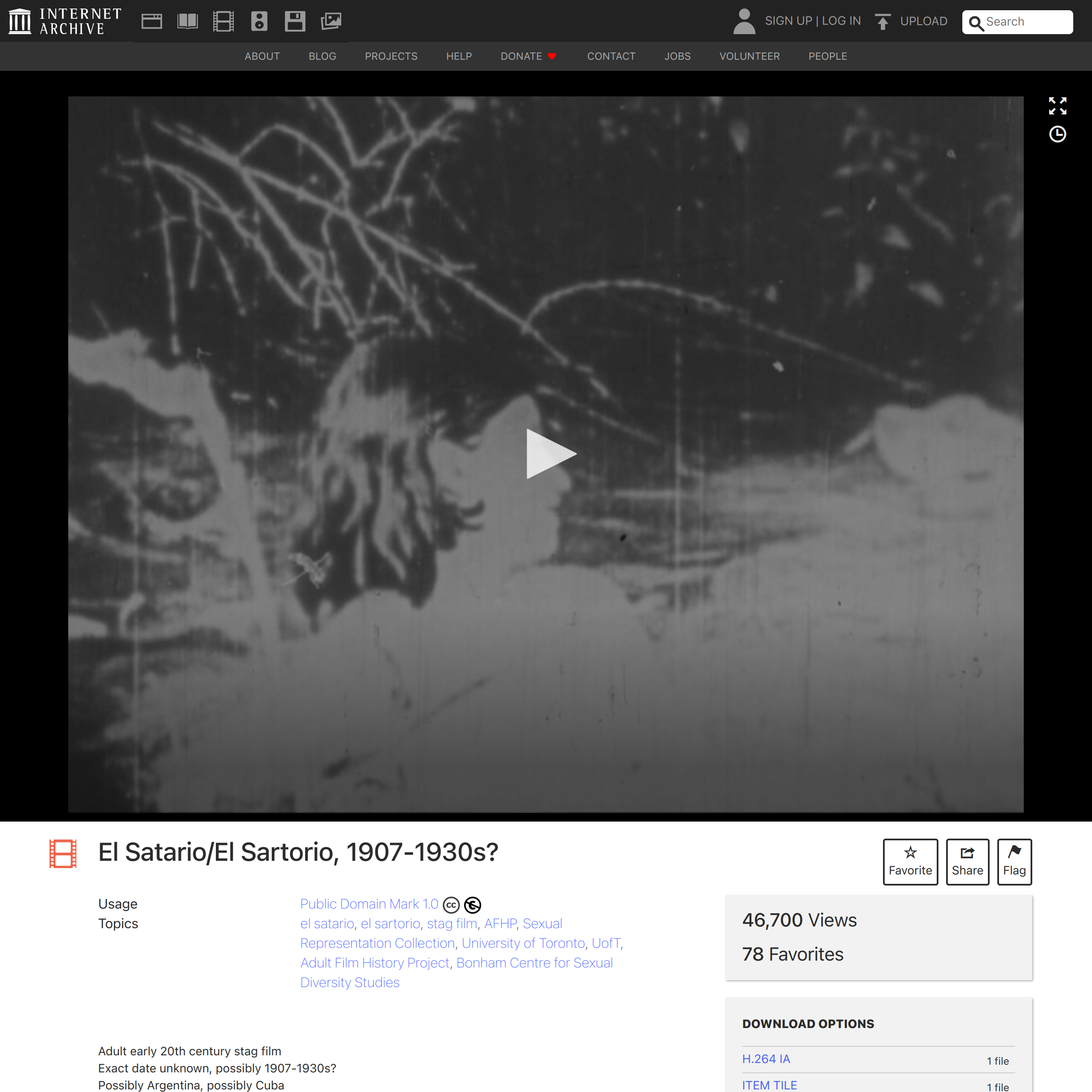Flag this item
1092x1092 pixels.
click(x=1014, y=861)
